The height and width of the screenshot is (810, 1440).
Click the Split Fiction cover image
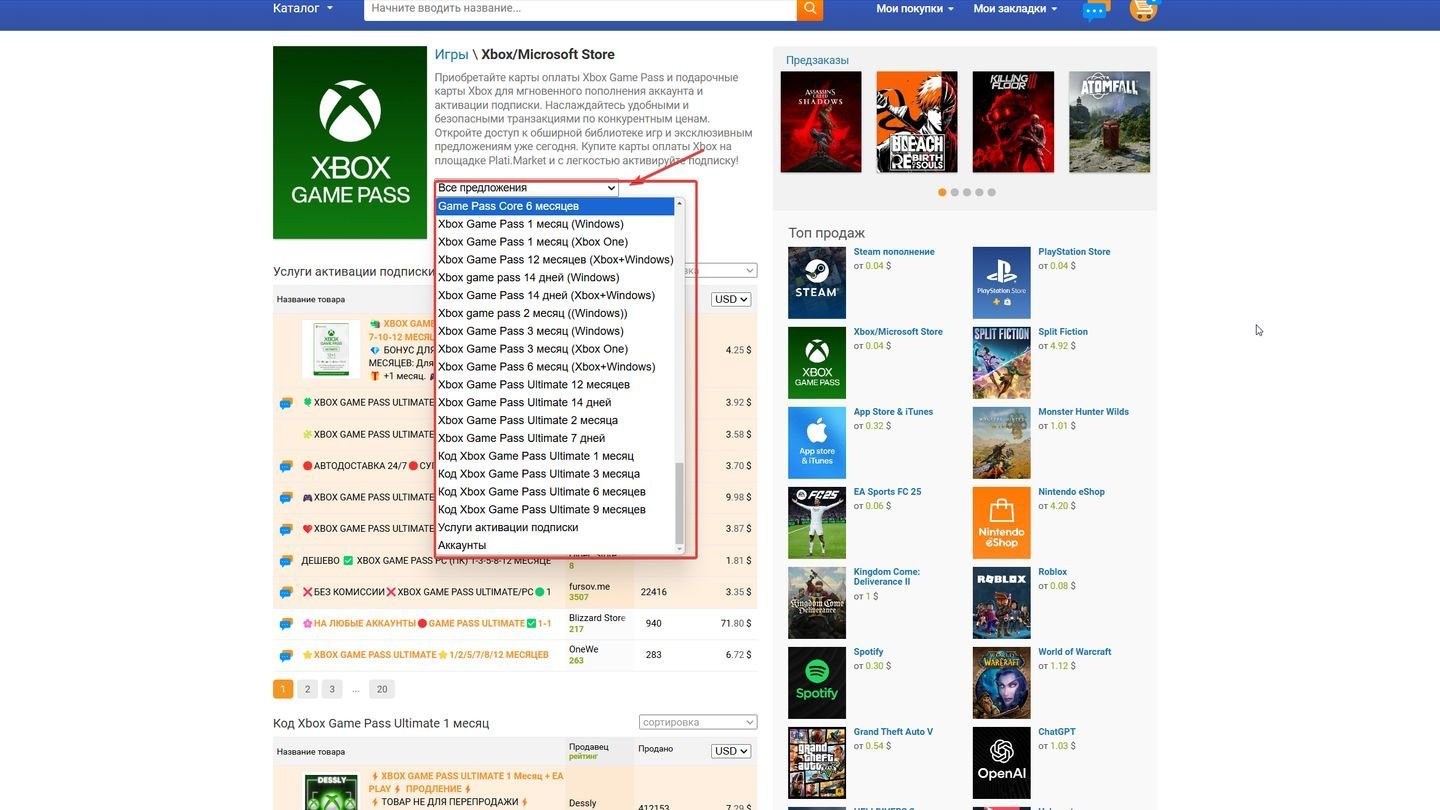pyautogui.click(x=1001, y=363)
